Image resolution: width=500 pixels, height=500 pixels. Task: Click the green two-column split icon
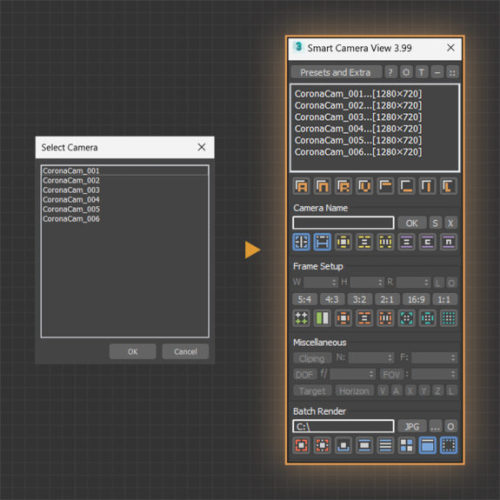pyautogui.click(x=322, y=318)
